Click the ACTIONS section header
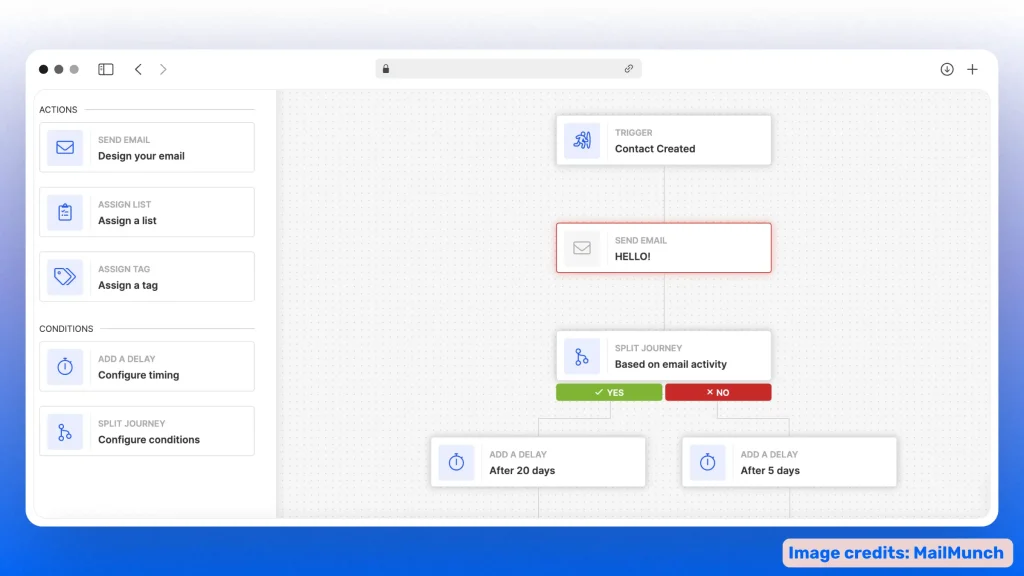 pos(58,110)
